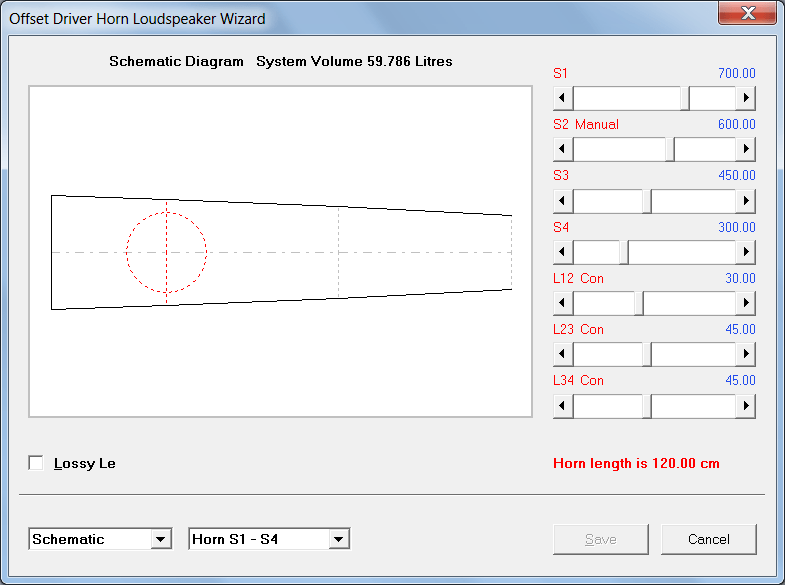Increase L34 Con with right arrow
This screenshot has width=785, height=585.
click(x=745, y=406)
